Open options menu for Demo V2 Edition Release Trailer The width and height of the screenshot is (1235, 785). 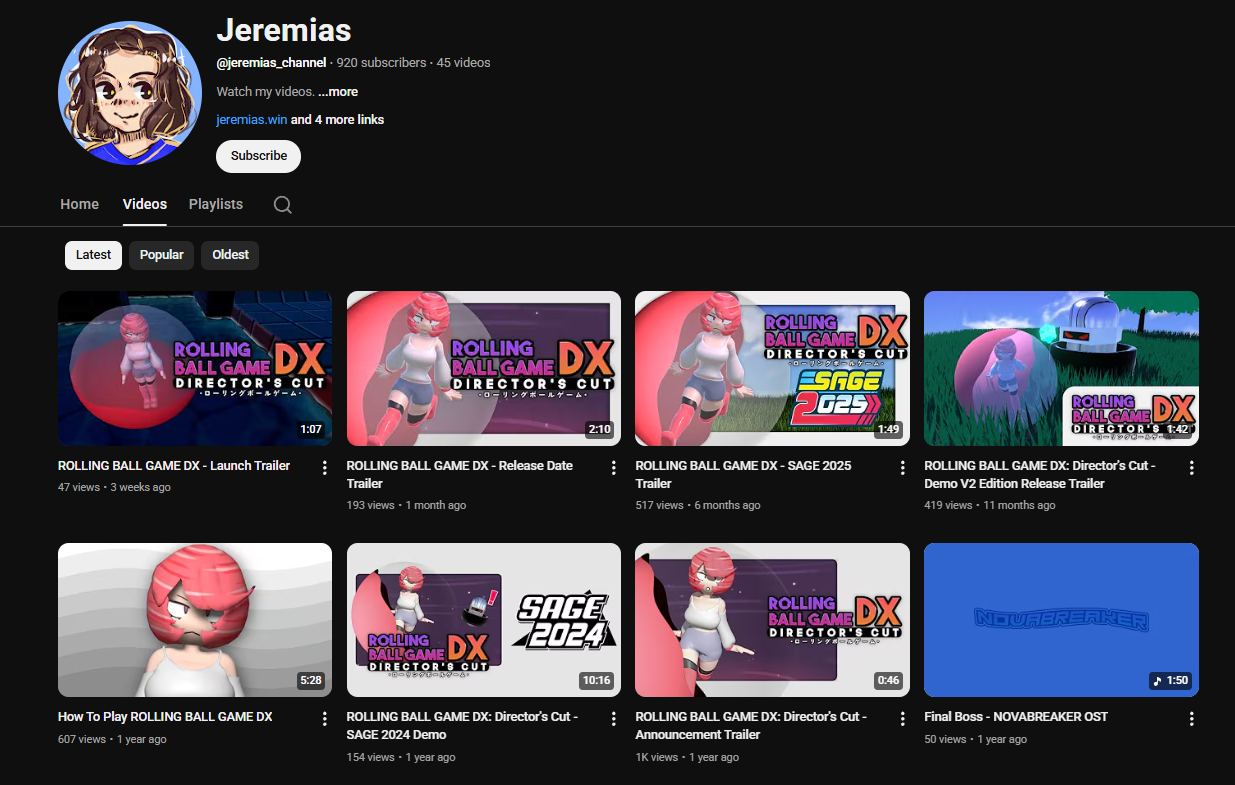(x=1191, y=467)
